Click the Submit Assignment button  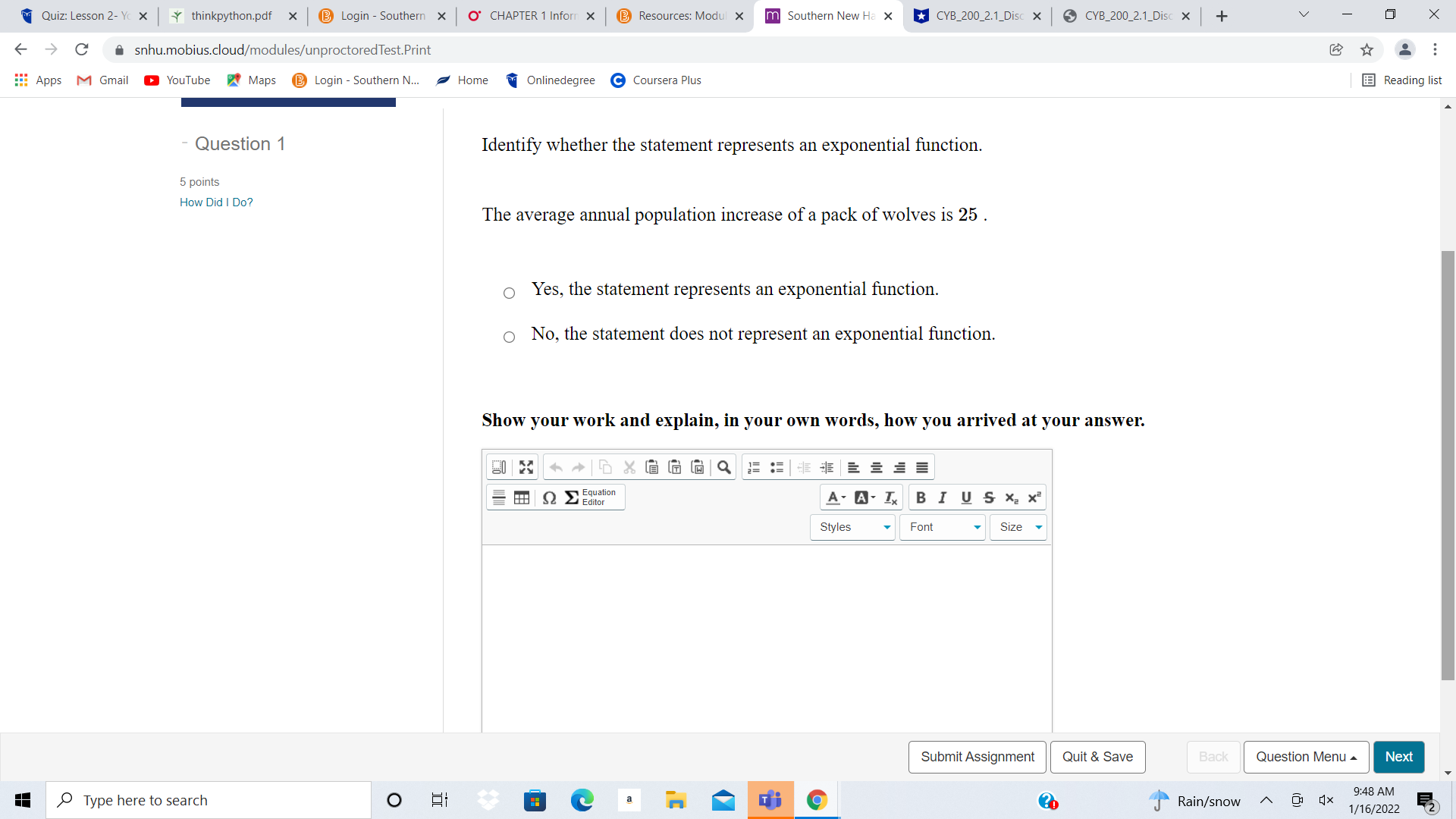pos(977,757)
